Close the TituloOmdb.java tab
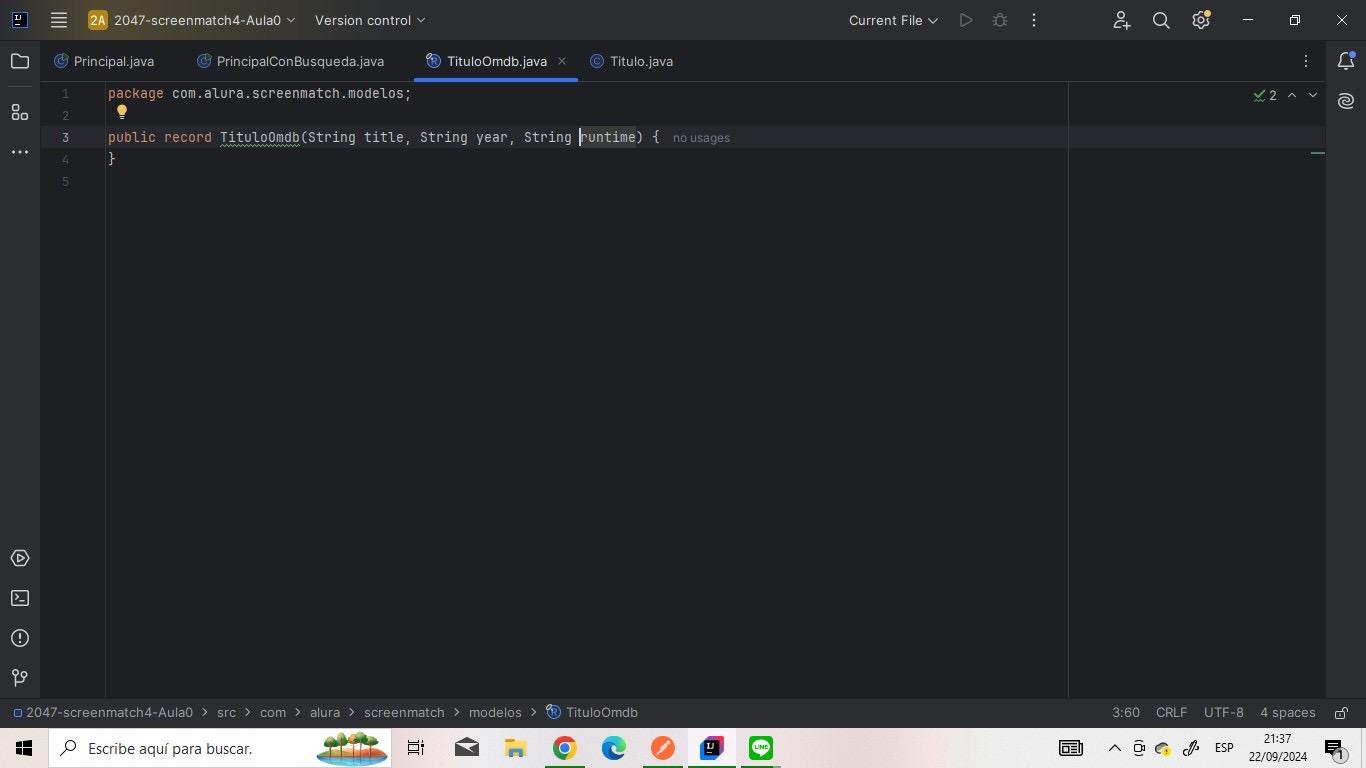Screen dimensions: 1366x768 pyautogui.click(x=562, y=61)
